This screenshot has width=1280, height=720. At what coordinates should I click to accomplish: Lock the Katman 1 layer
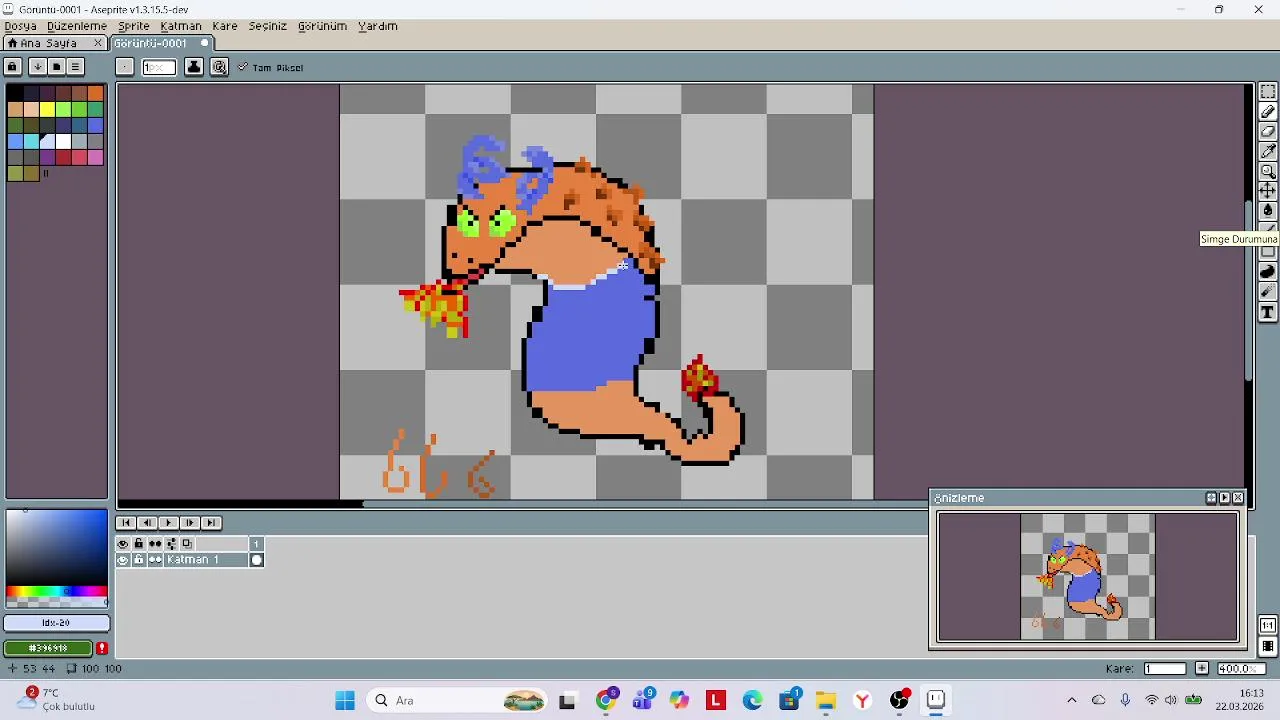click(139, 560)
